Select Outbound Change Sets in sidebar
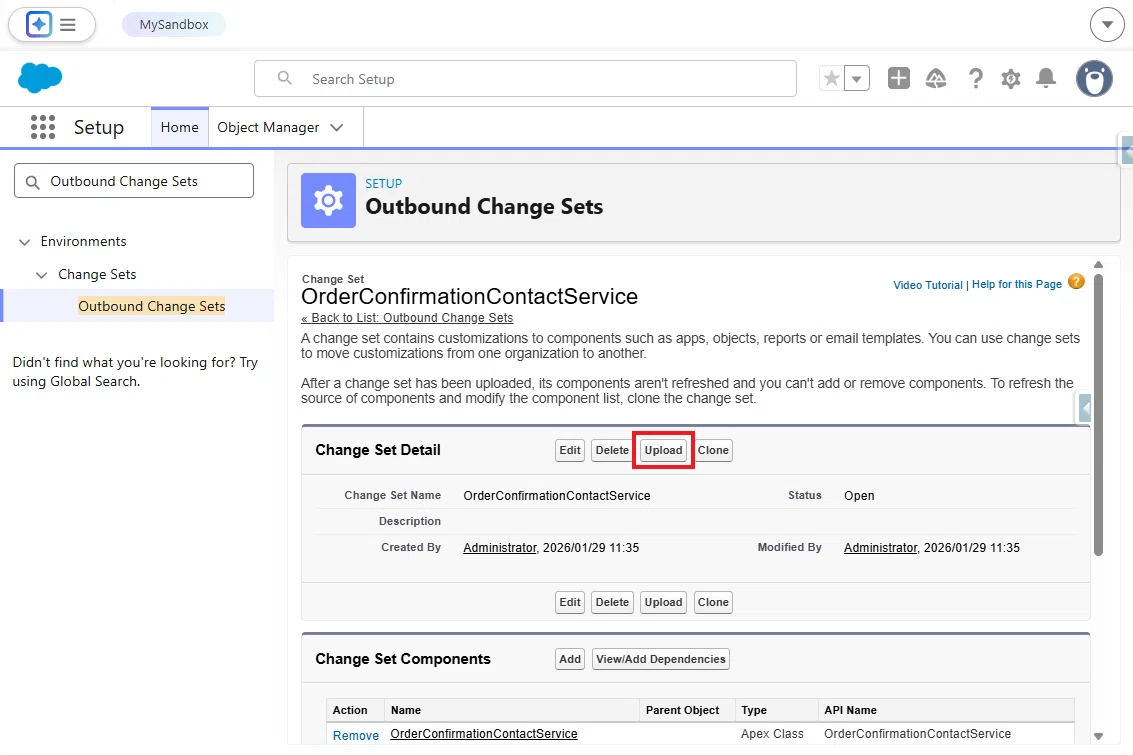 (x=152, y=306)
